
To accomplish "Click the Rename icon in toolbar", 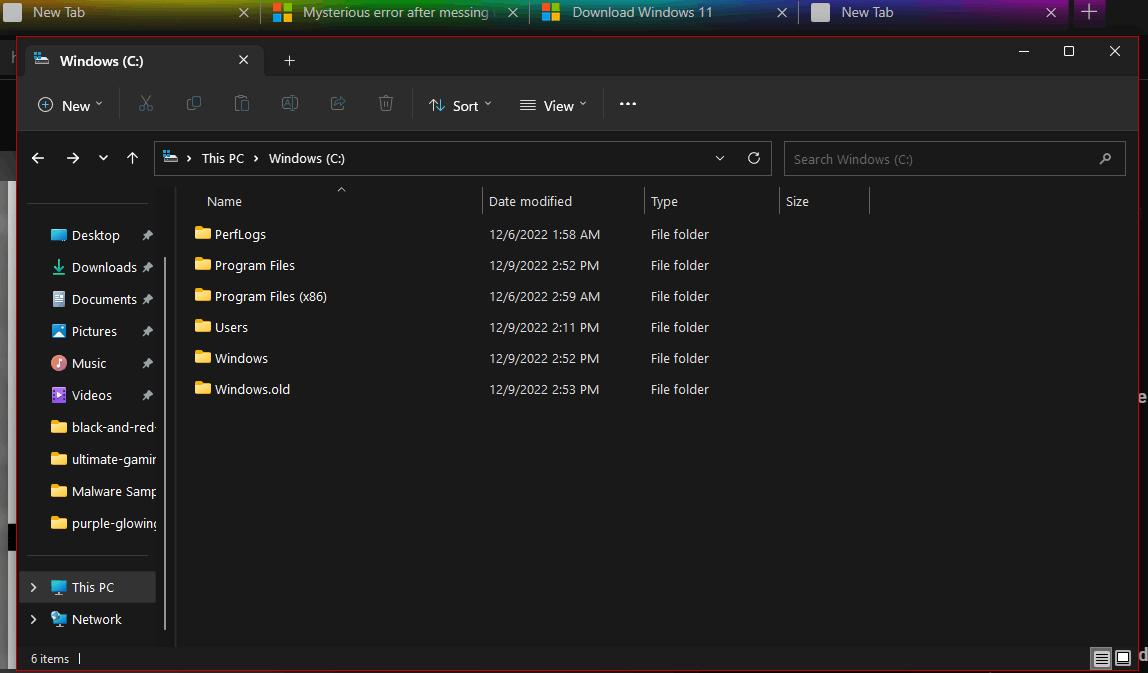I will point(290,104).
